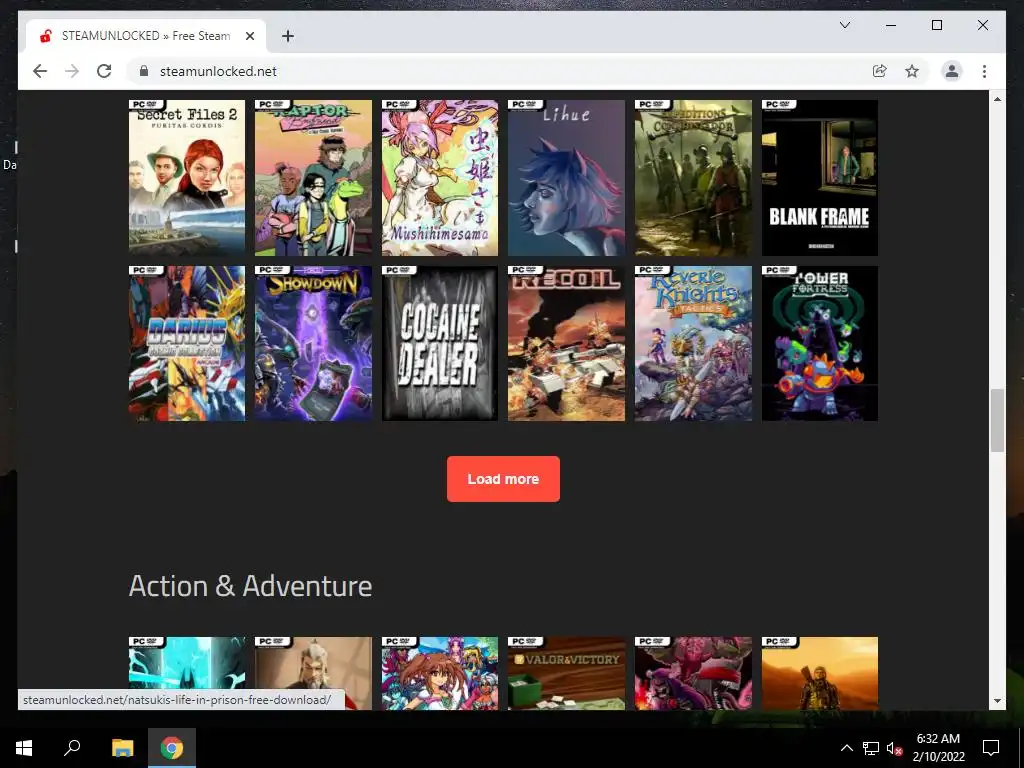
Task: Open the orange desert soldier cover
Action: [820, 673]
